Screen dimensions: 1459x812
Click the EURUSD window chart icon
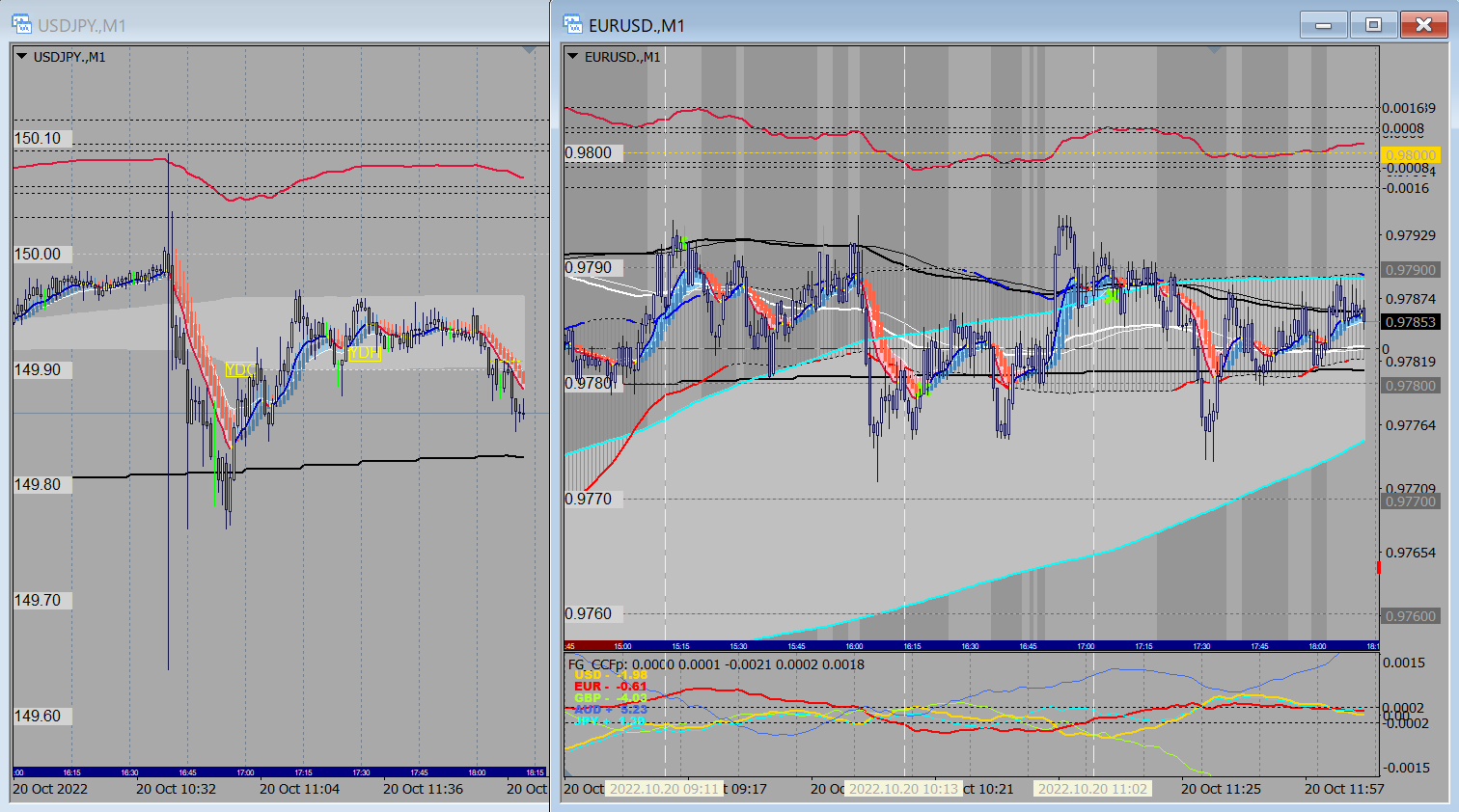point(573,25)
